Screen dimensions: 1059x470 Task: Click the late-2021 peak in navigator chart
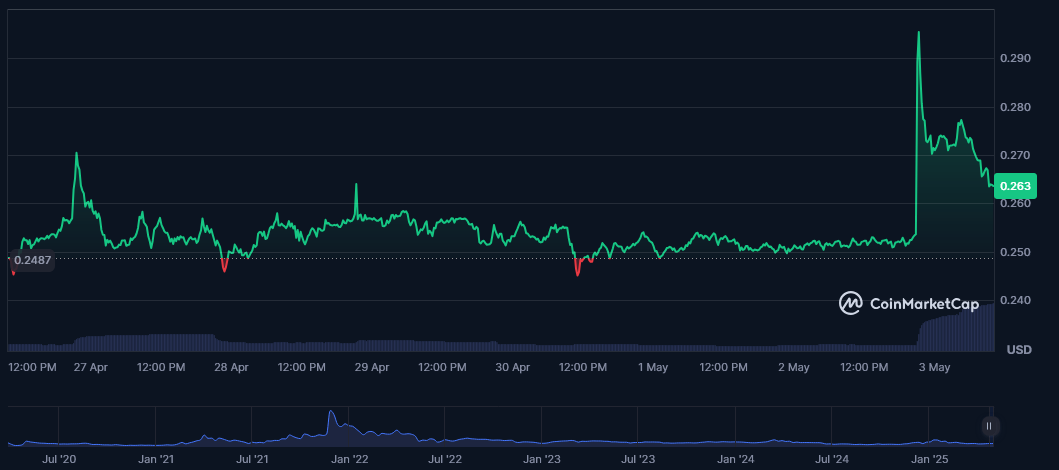331,411
